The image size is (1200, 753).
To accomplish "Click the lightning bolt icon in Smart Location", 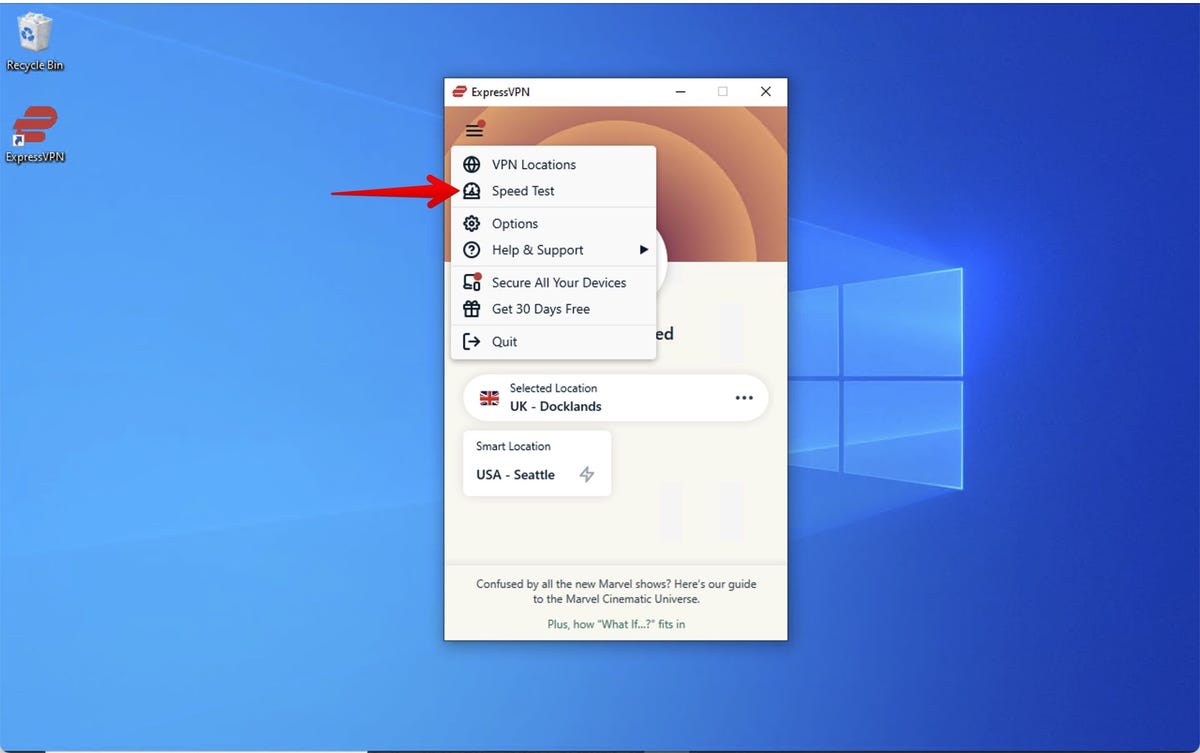I will click(587, 475).
